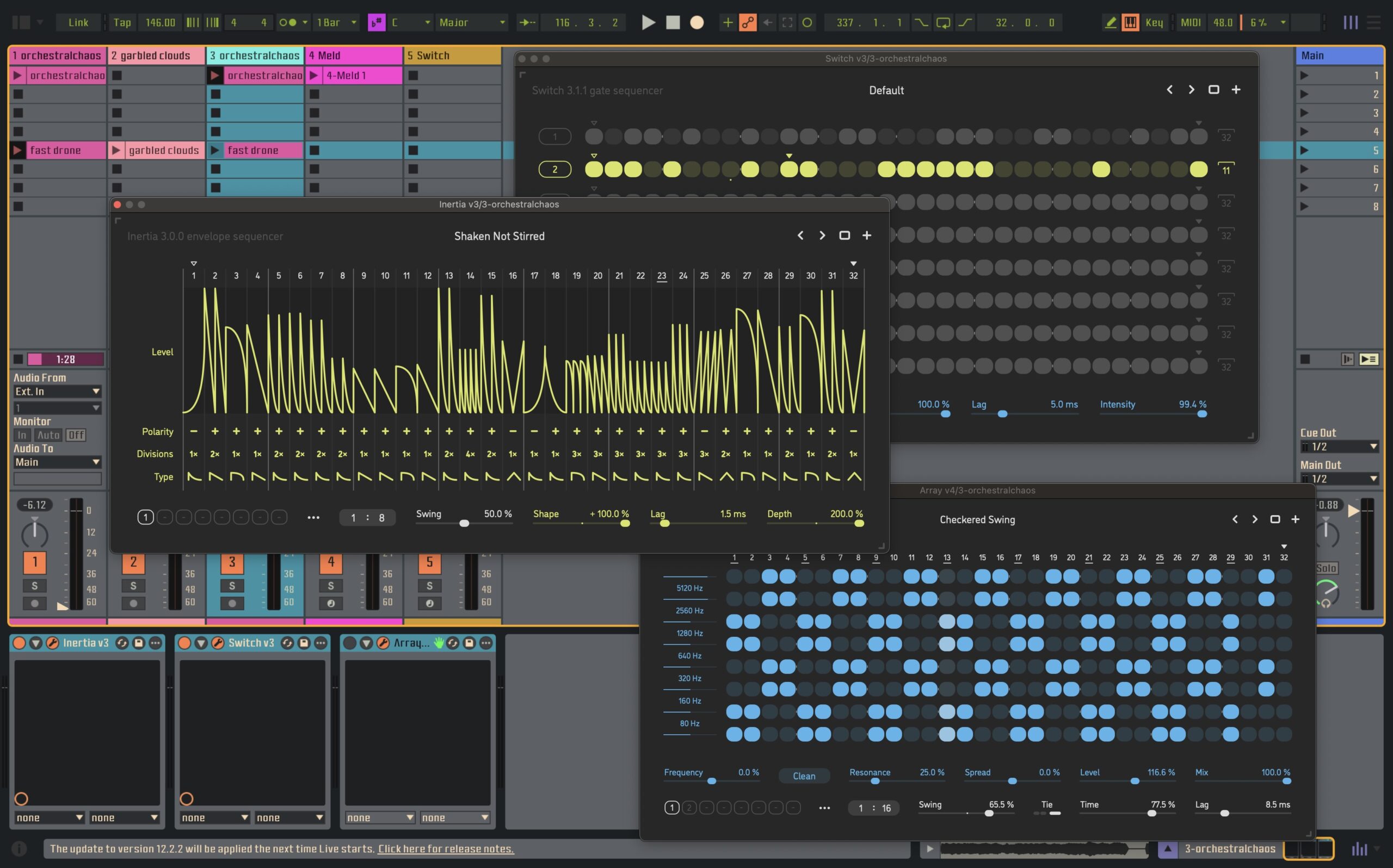Screen dimensions: 1393x868
Task: Click the wrench icon on Inertia v3 device
Action: click(52, 643)
